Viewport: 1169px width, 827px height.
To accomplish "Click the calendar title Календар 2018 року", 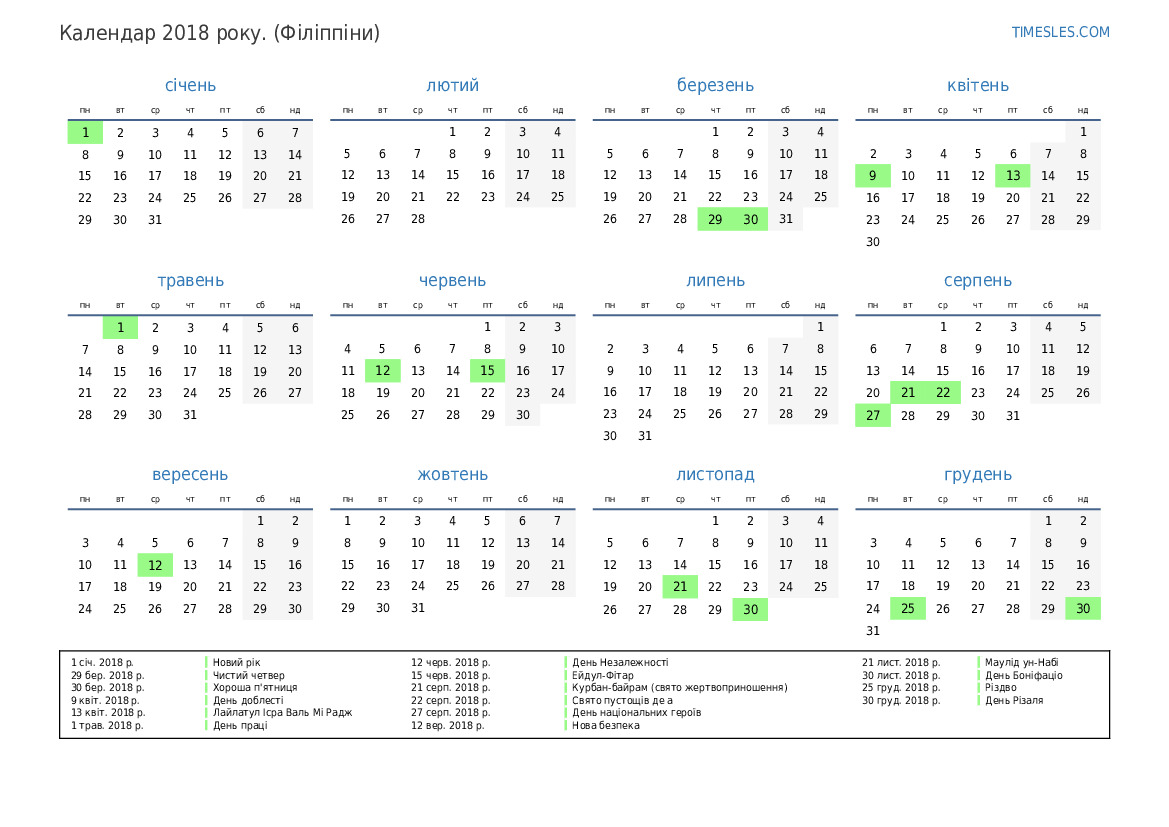I will [x=219, y=33].
